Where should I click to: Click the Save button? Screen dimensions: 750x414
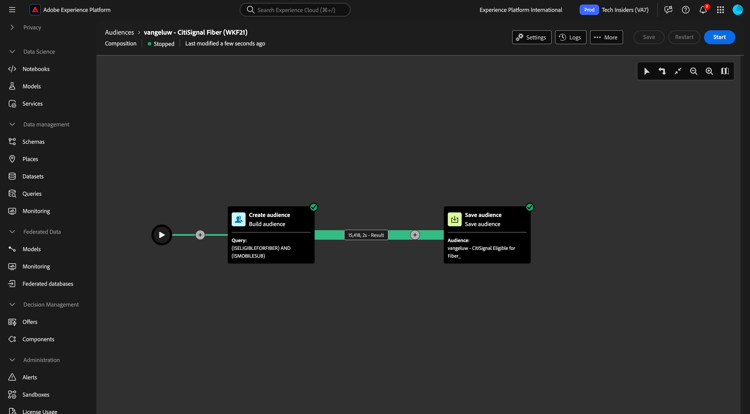pyautogui.click(x=649, y=37)
